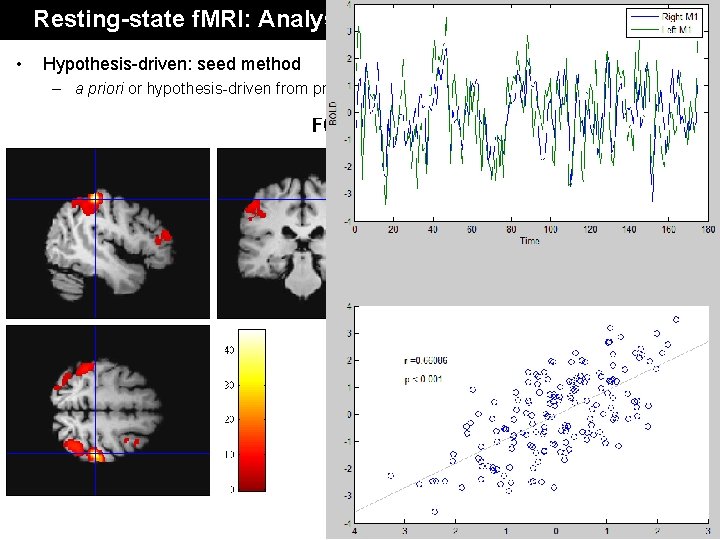This screenshot has width=720, height=540.
Task: Click the '180' tick on time axis
Action: (708, 229)
